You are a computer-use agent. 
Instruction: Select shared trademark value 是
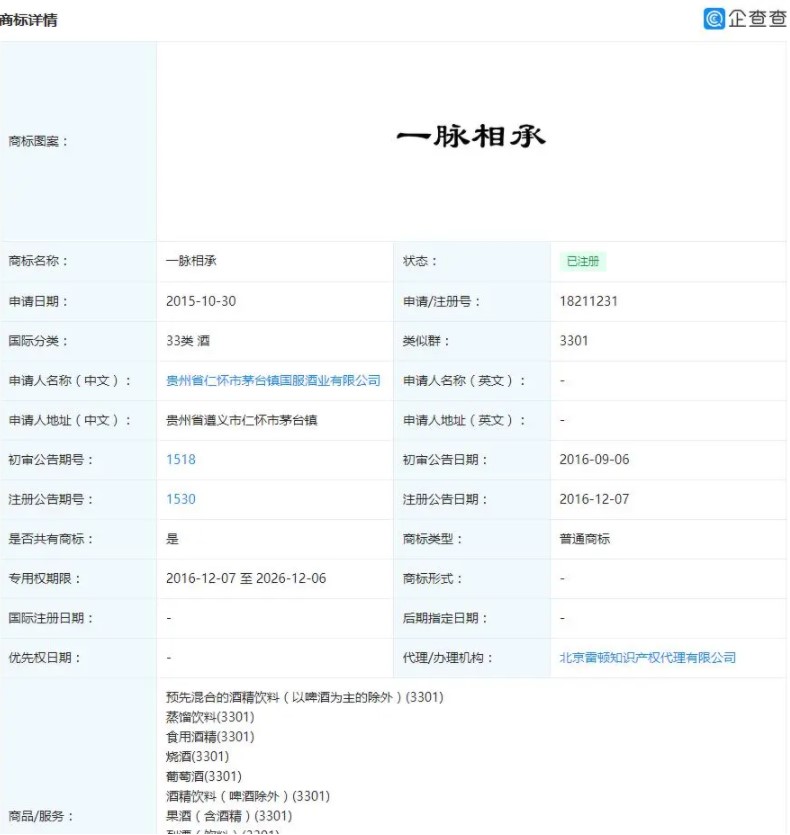point(172,539)
